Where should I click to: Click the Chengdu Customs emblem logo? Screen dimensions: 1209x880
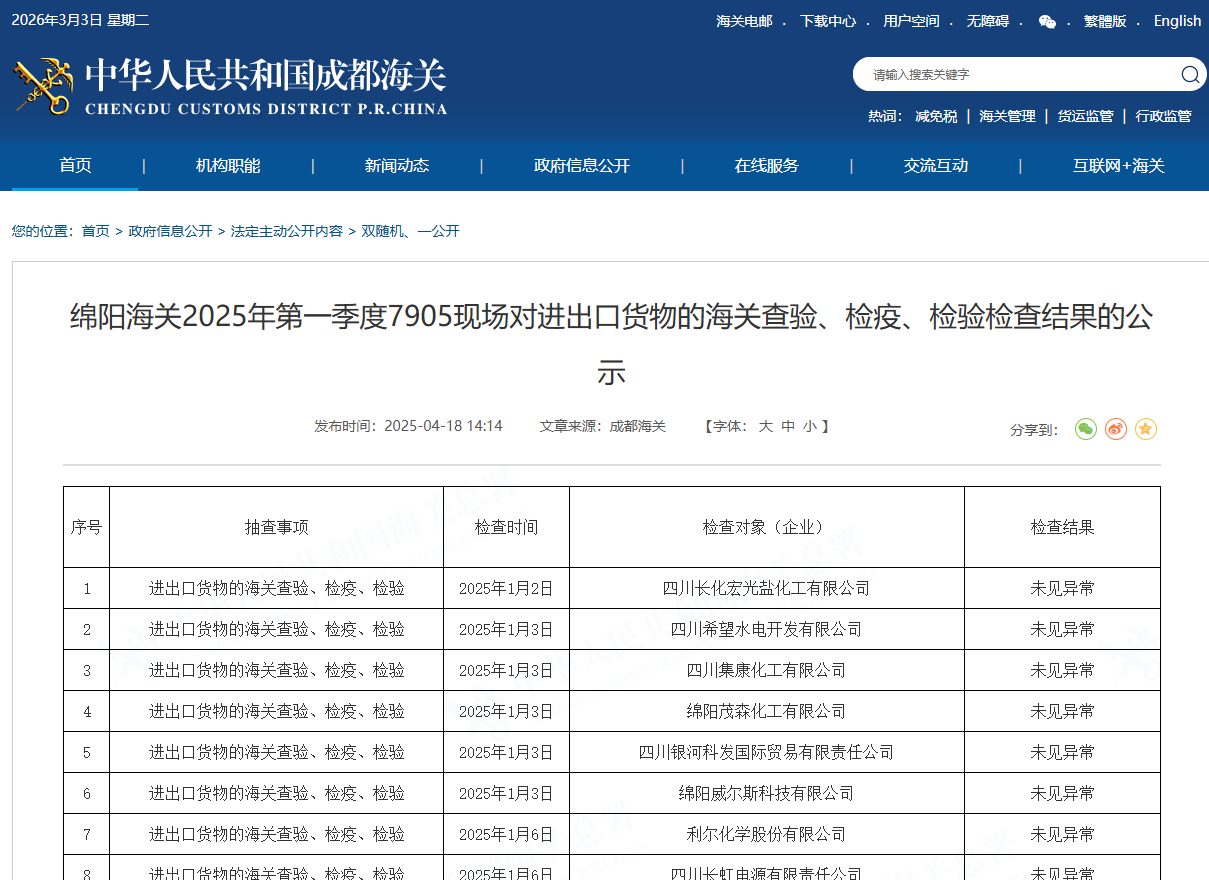pos(43,86)
